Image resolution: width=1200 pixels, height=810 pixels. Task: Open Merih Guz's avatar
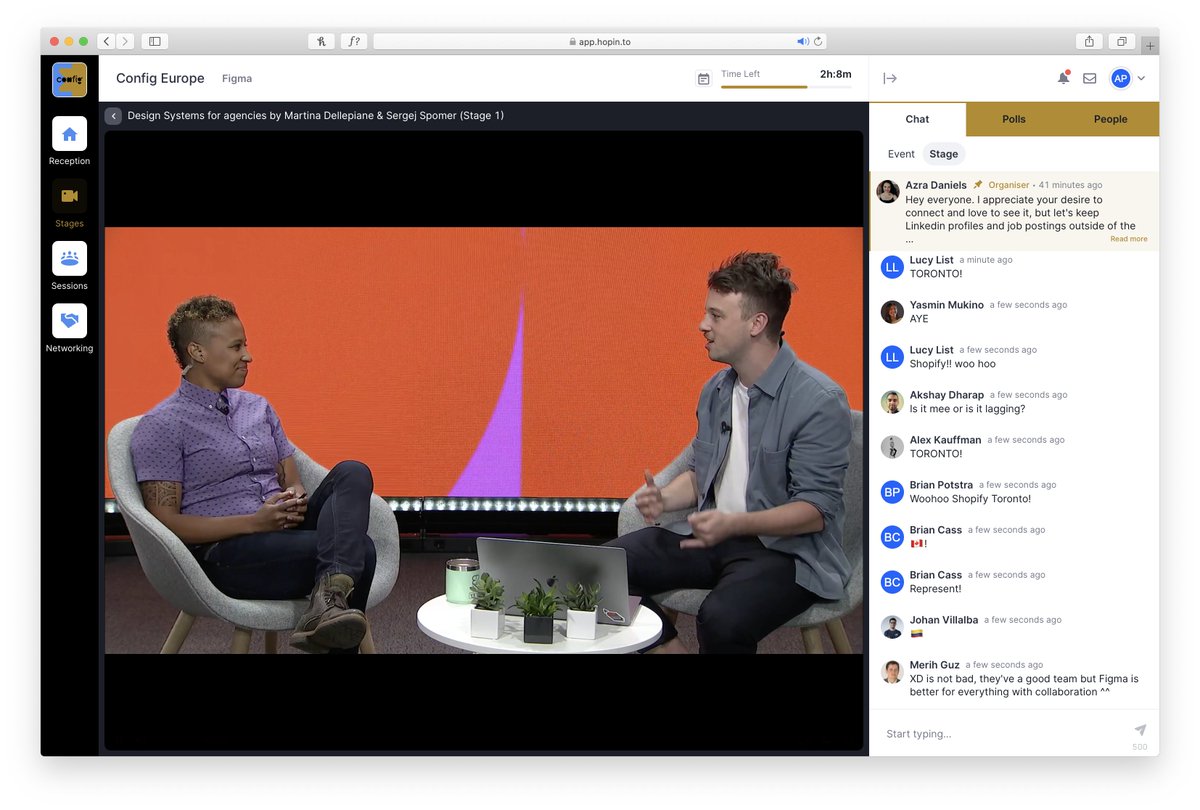(892, 672)
